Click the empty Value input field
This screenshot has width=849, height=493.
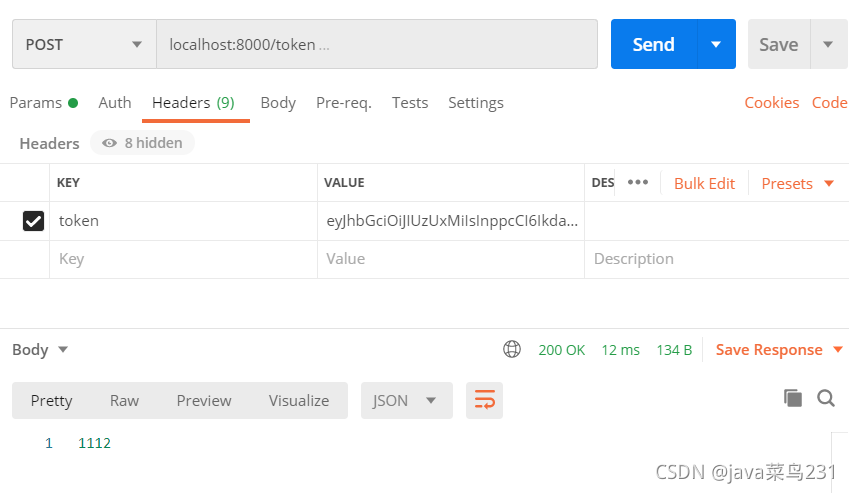pyautogui.click(x=451, y=259)
